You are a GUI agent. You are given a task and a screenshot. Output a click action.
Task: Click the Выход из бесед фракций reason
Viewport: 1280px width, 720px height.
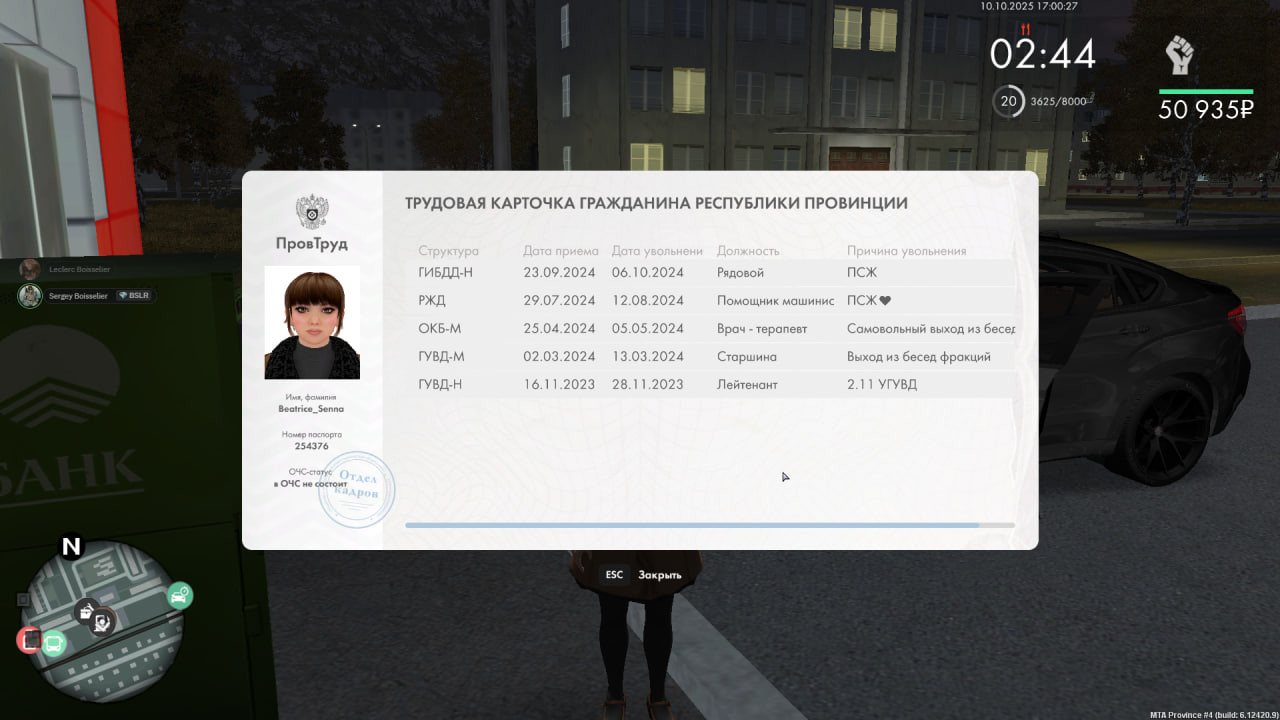coord(919,356)
